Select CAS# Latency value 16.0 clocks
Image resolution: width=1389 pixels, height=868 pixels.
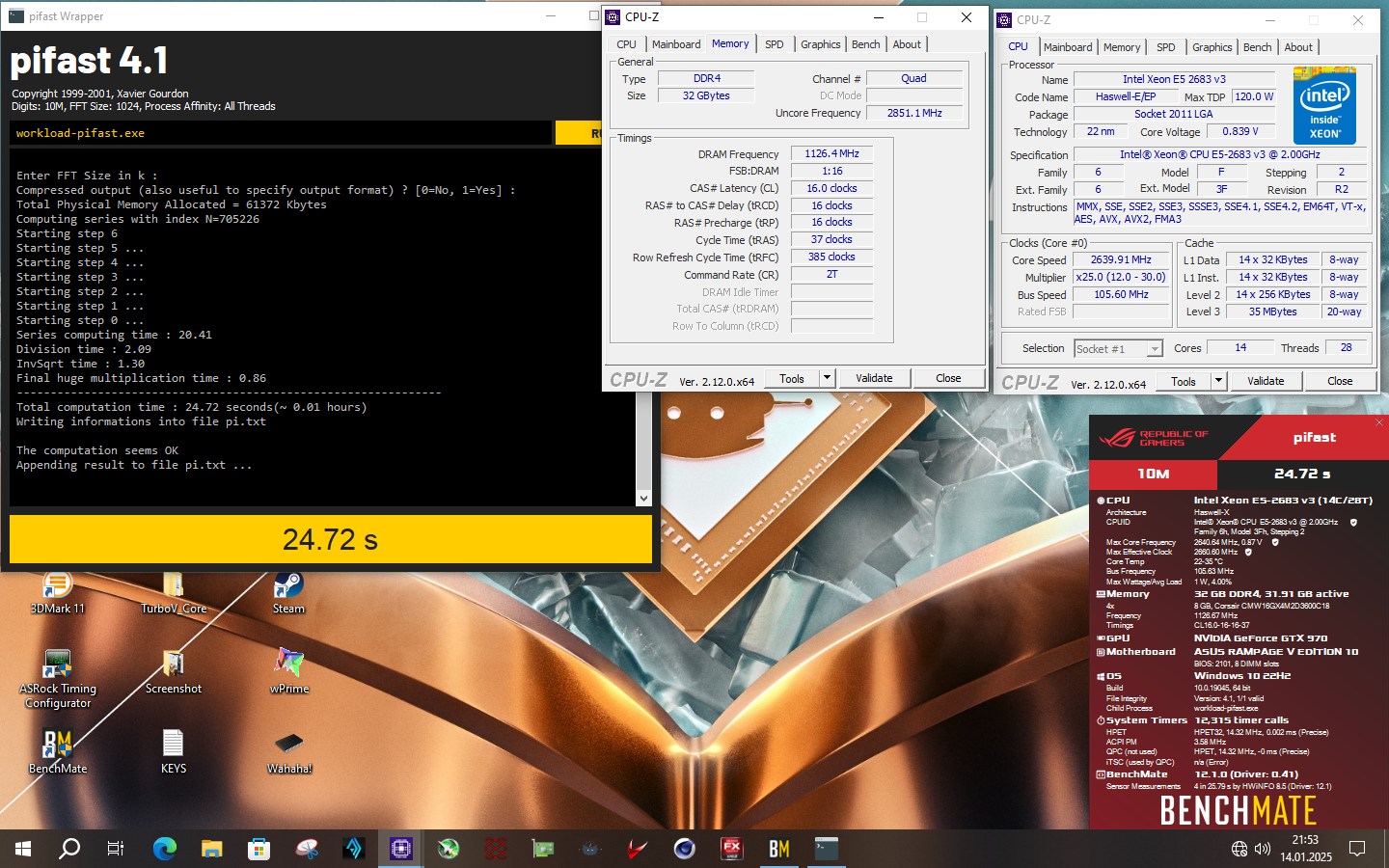click(x=831, y=188)
